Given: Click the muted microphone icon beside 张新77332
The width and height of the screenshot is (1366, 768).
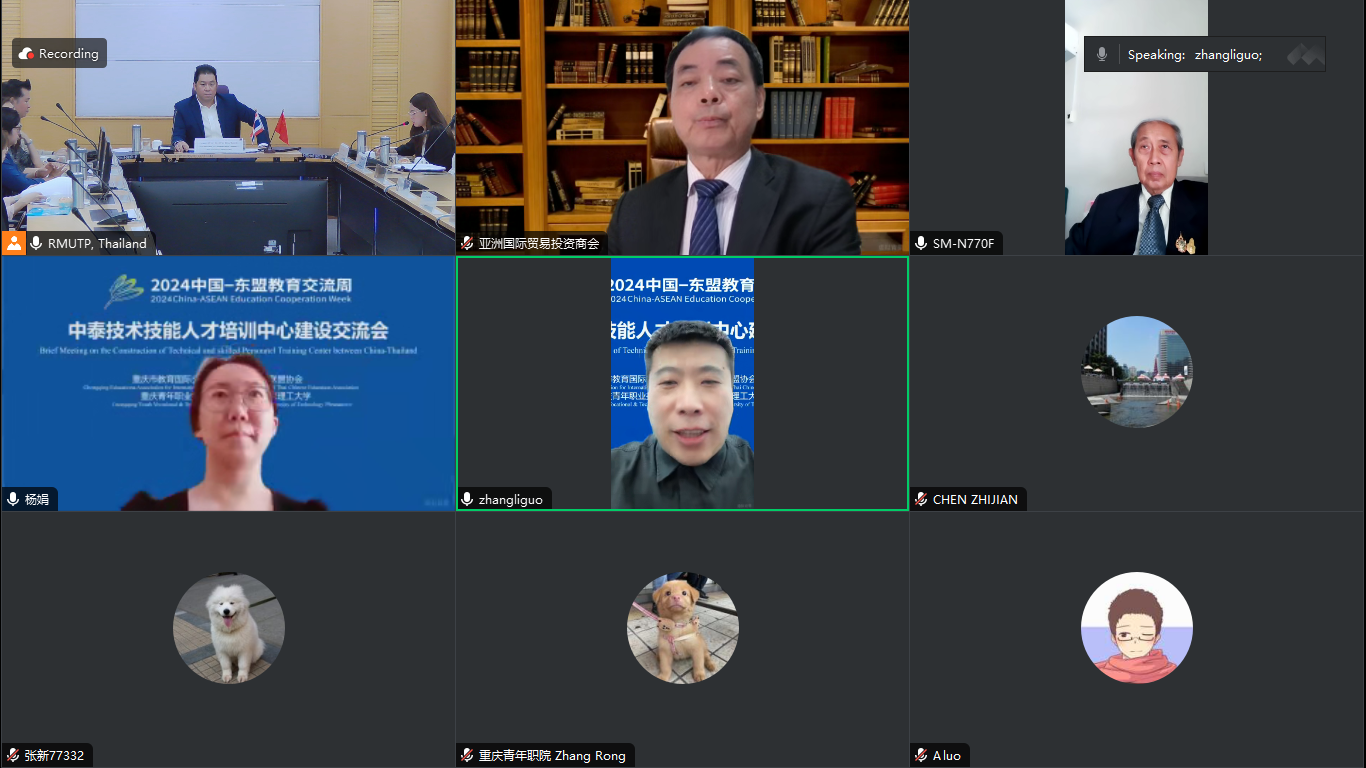Looking at the screenshot, I should pyautogui.click(x=13, y=755).
